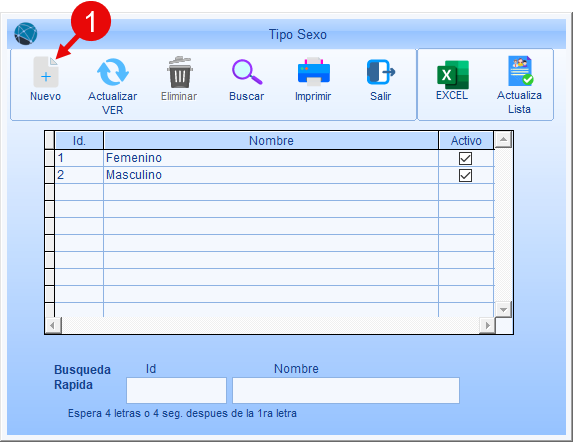Viewport: 573px width, 442px height.
Task: Exit the window via Salir icon
Action: [380, 72]
